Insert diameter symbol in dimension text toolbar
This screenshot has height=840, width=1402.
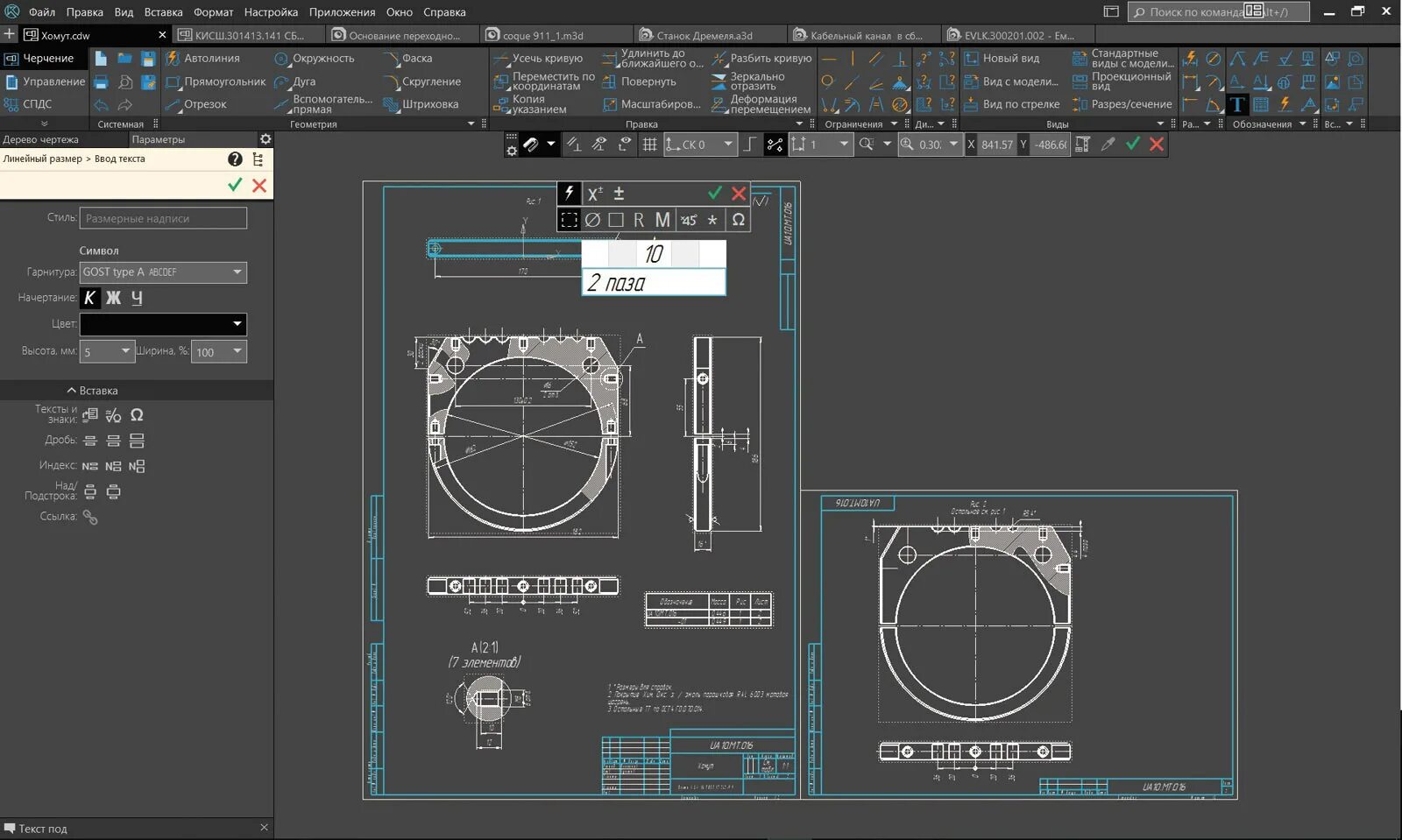click(x=592, y=220)
